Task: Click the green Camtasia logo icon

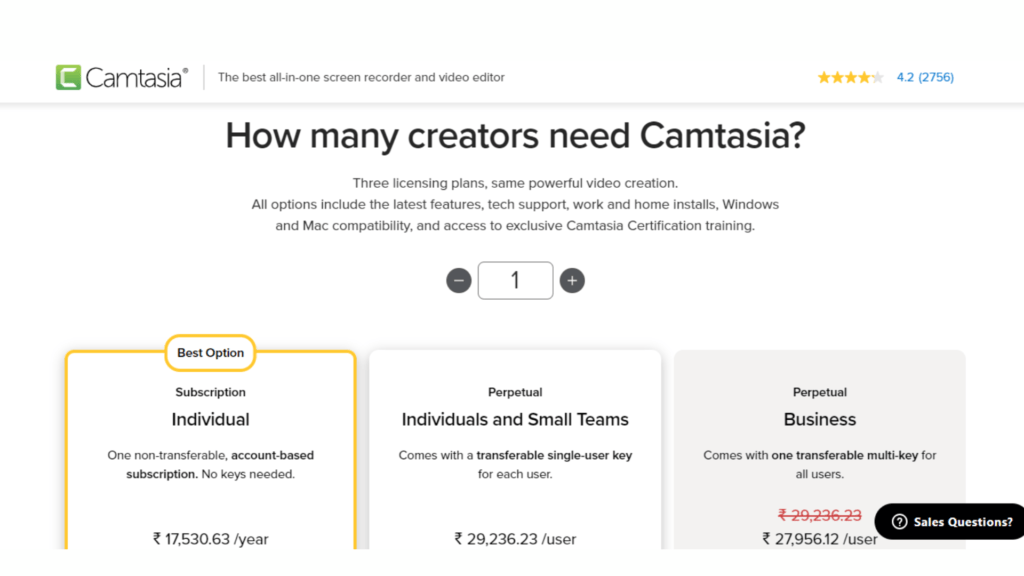Action: coord(66,75)
